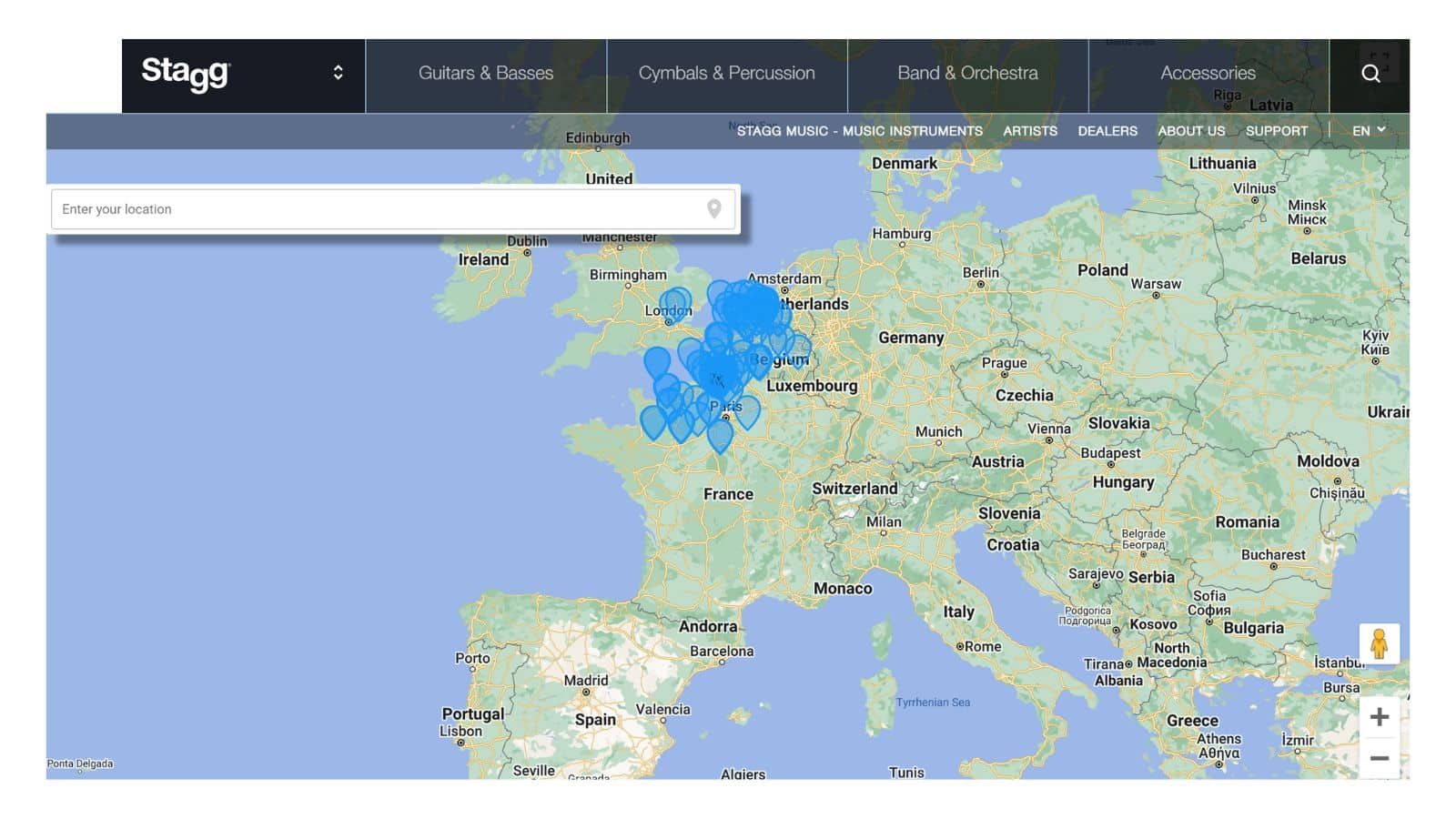The width and height of the screenshot is (1456, 819).
Task: Click the Italy label on the map
Action: click(958, 612)
